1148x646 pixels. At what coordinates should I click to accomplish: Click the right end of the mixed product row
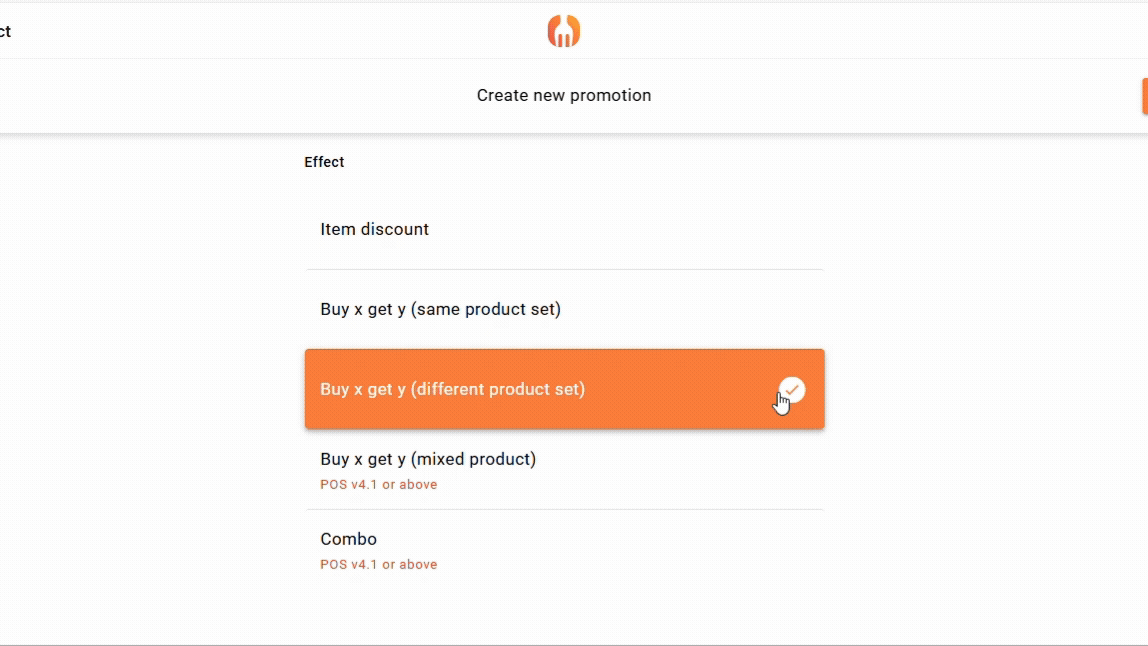click(x=792, y=469)
